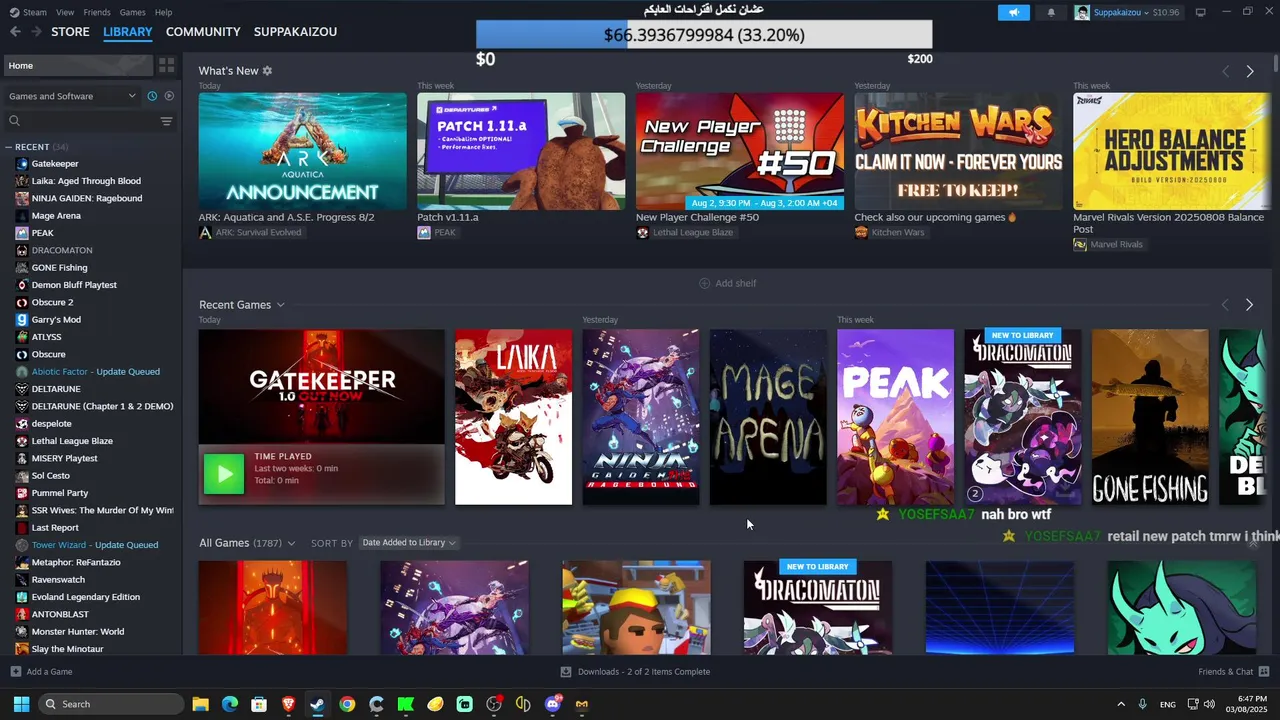Click the library search field

click(x=82, y=121)
